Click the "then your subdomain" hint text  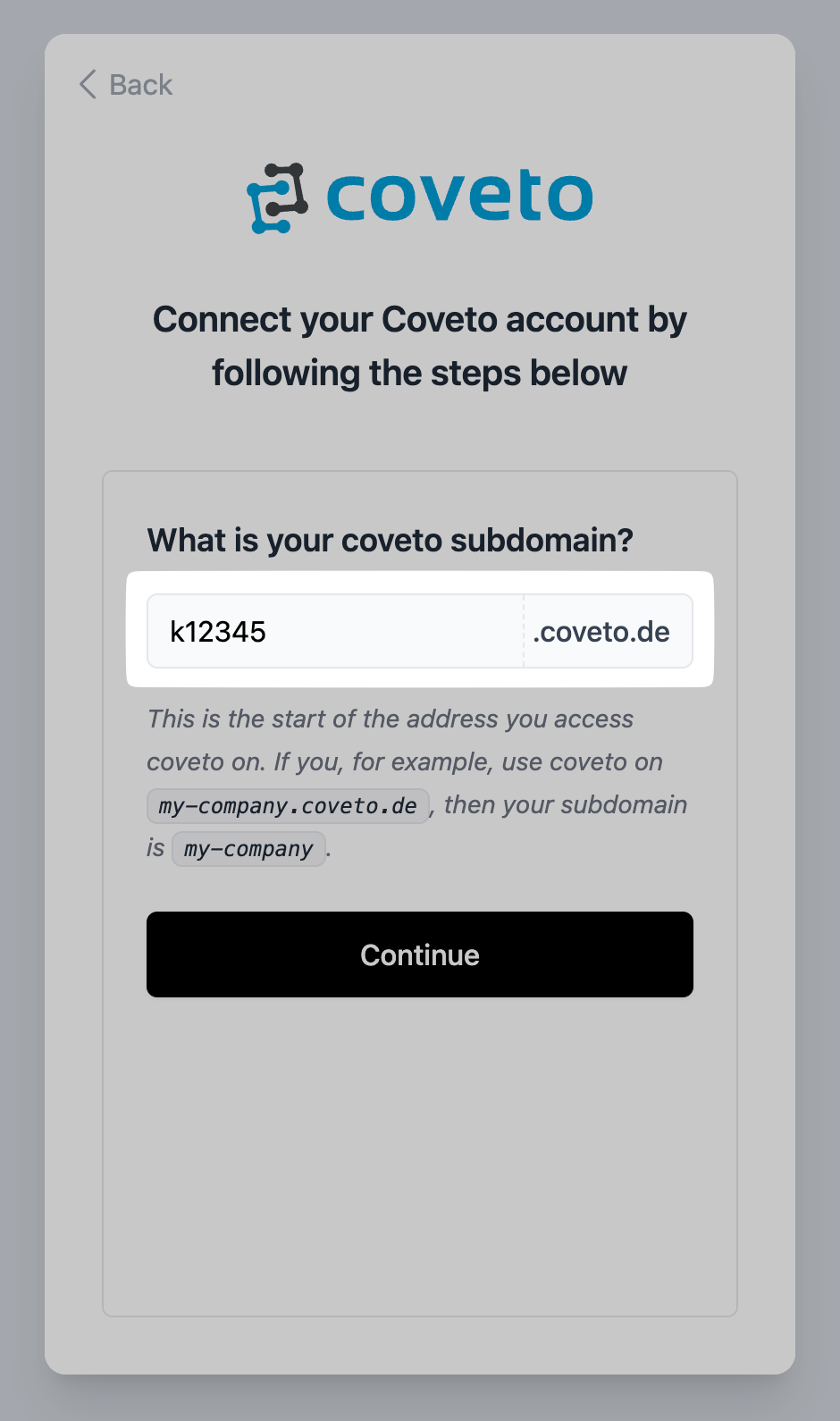[566, 805]
